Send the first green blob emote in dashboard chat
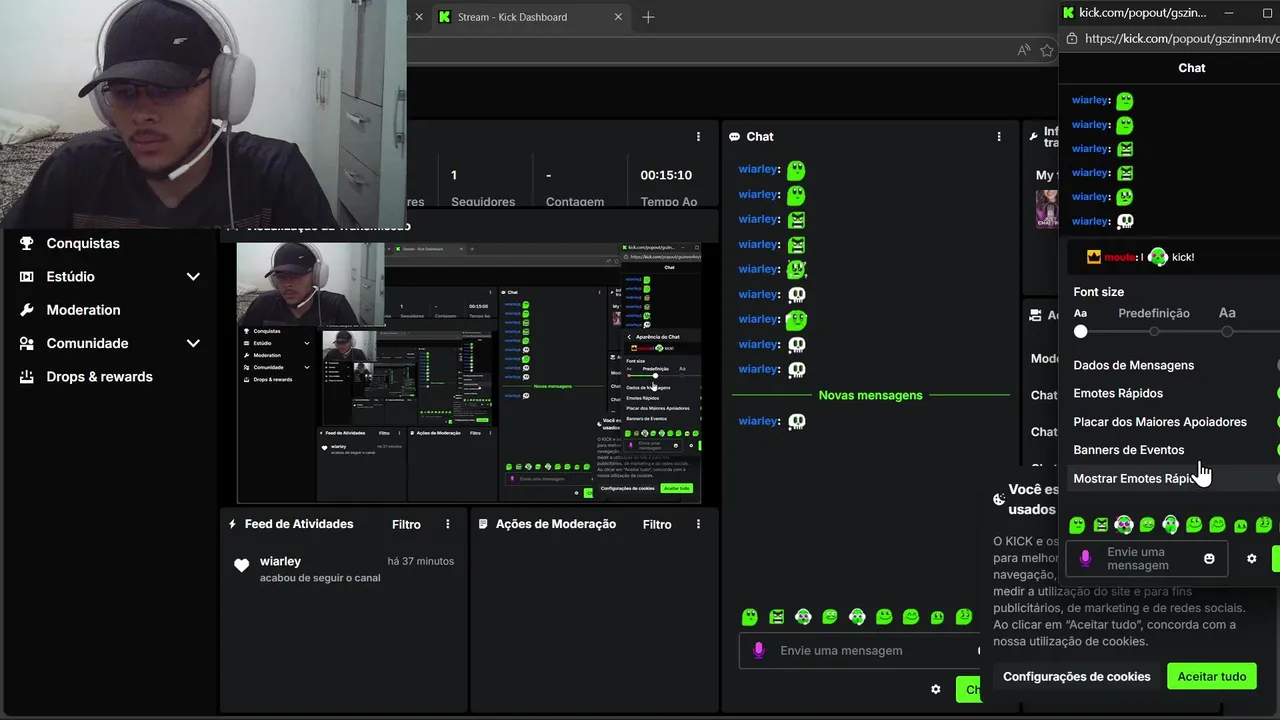The image size is (1280, 720). pos(750,617)
